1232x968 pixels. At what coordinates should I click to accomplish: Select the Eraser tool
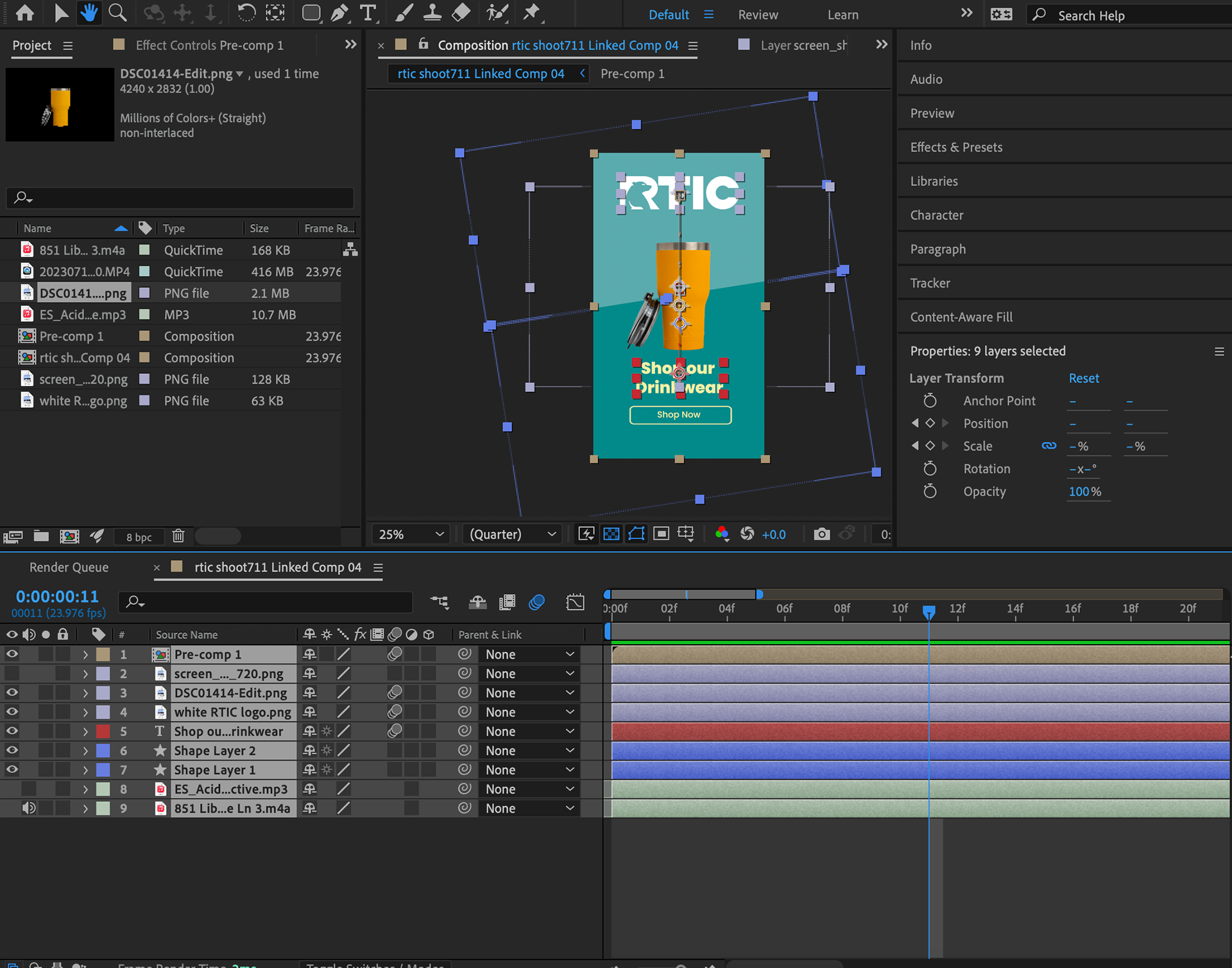click(x=461, y=13)
